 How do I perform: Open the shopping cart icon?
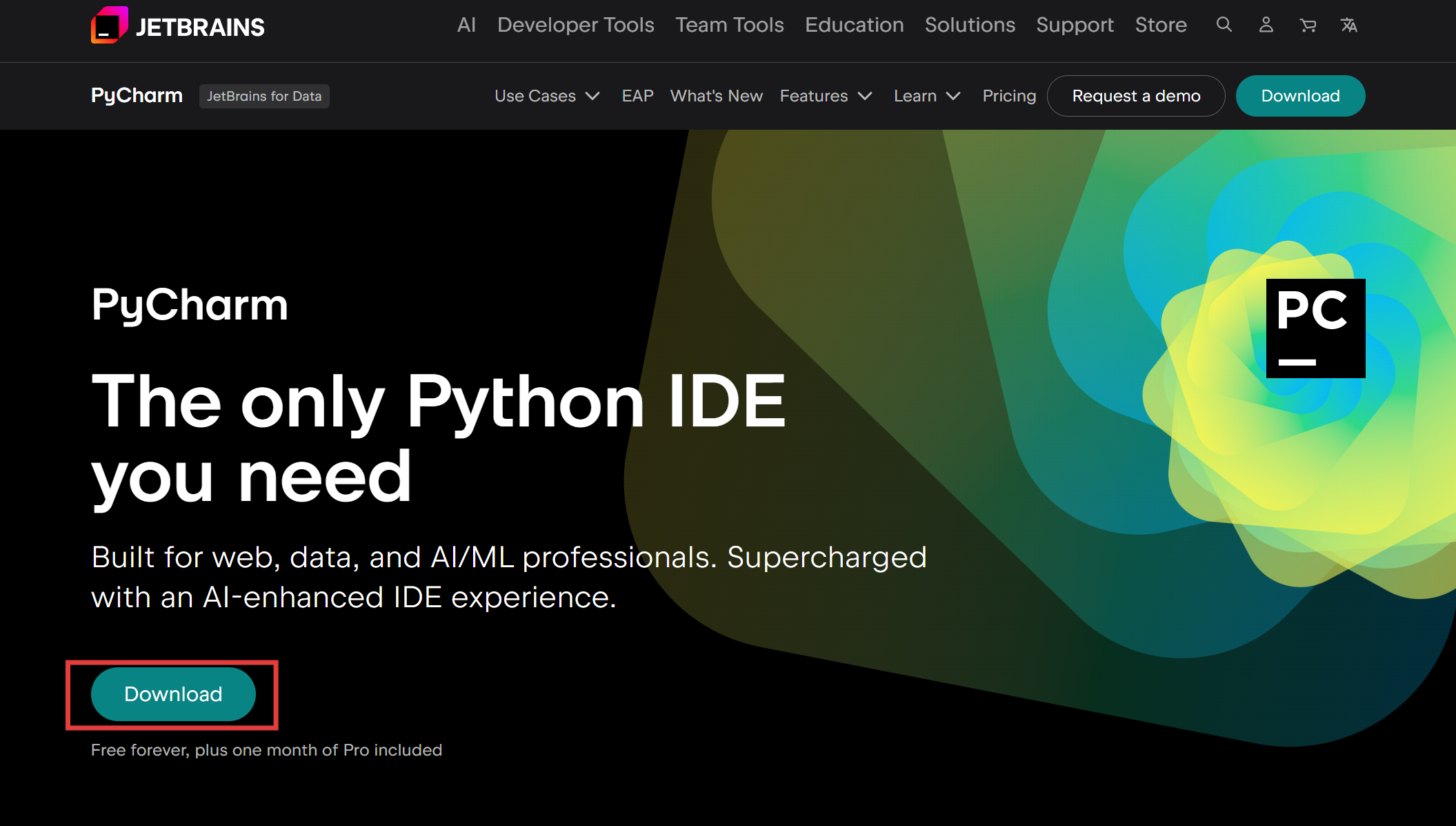point(1308,25)
